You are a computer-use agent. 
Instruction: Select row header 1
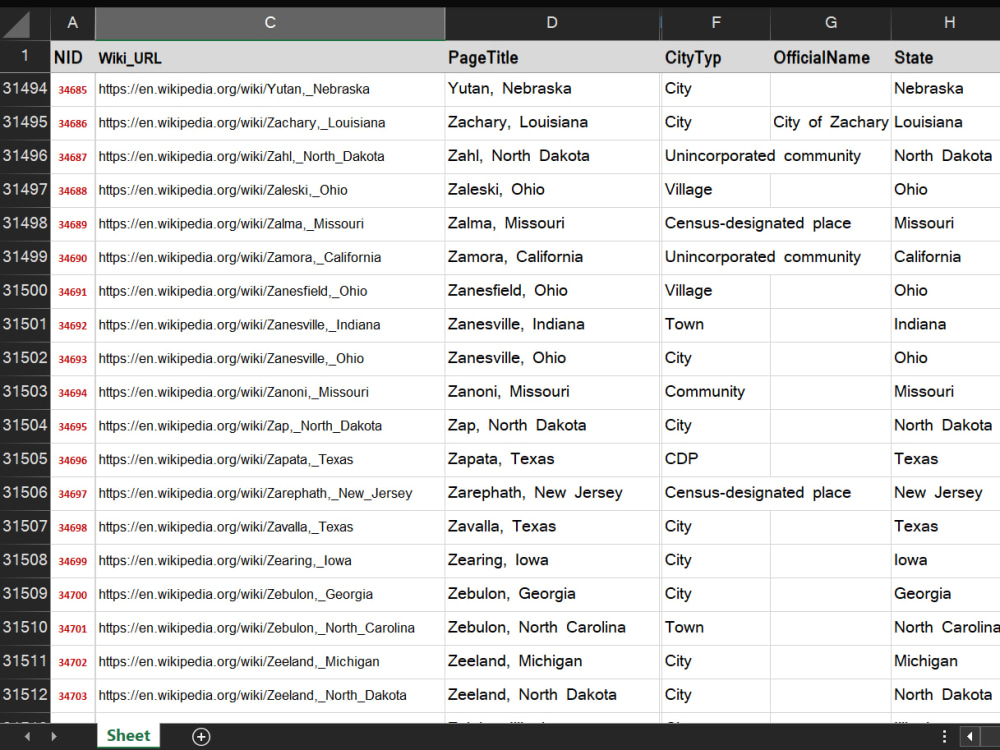(x=25, y=56)
